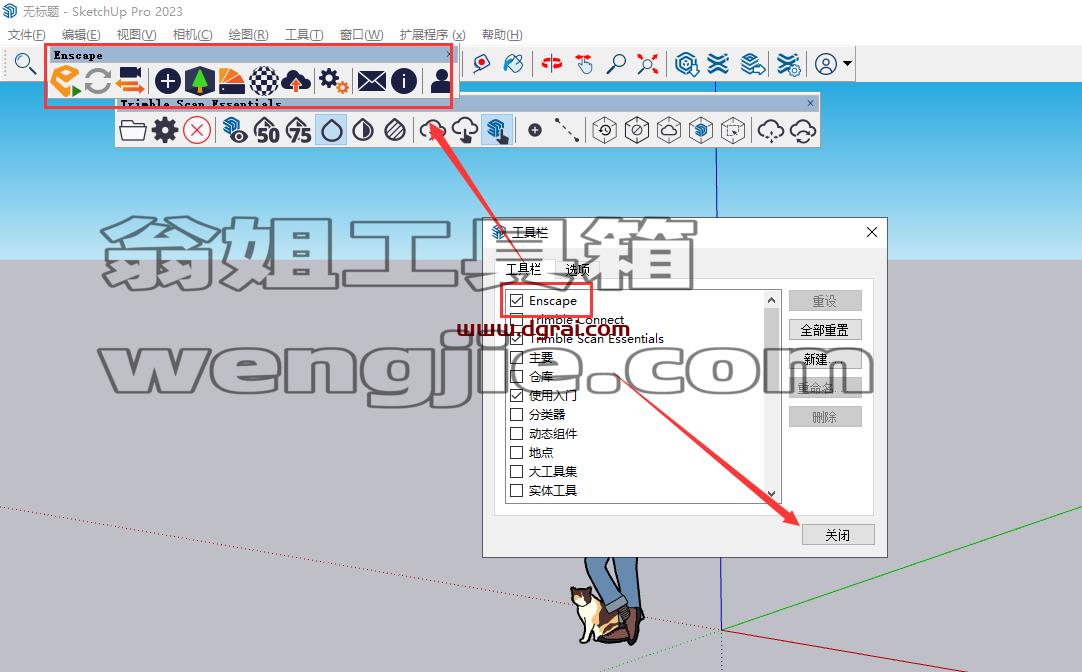Open Scan Essentials gear settings
This screenshot has height=672, width=1082.
pos(165,130)
